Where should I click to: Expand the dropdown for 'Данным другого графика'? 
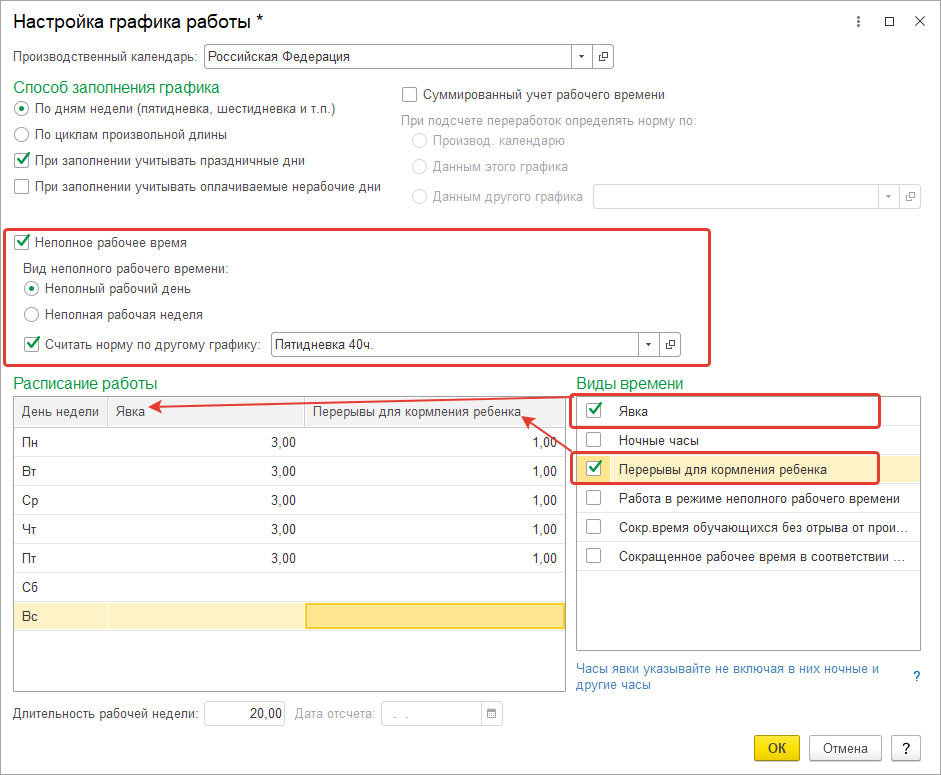coord(888,197)
